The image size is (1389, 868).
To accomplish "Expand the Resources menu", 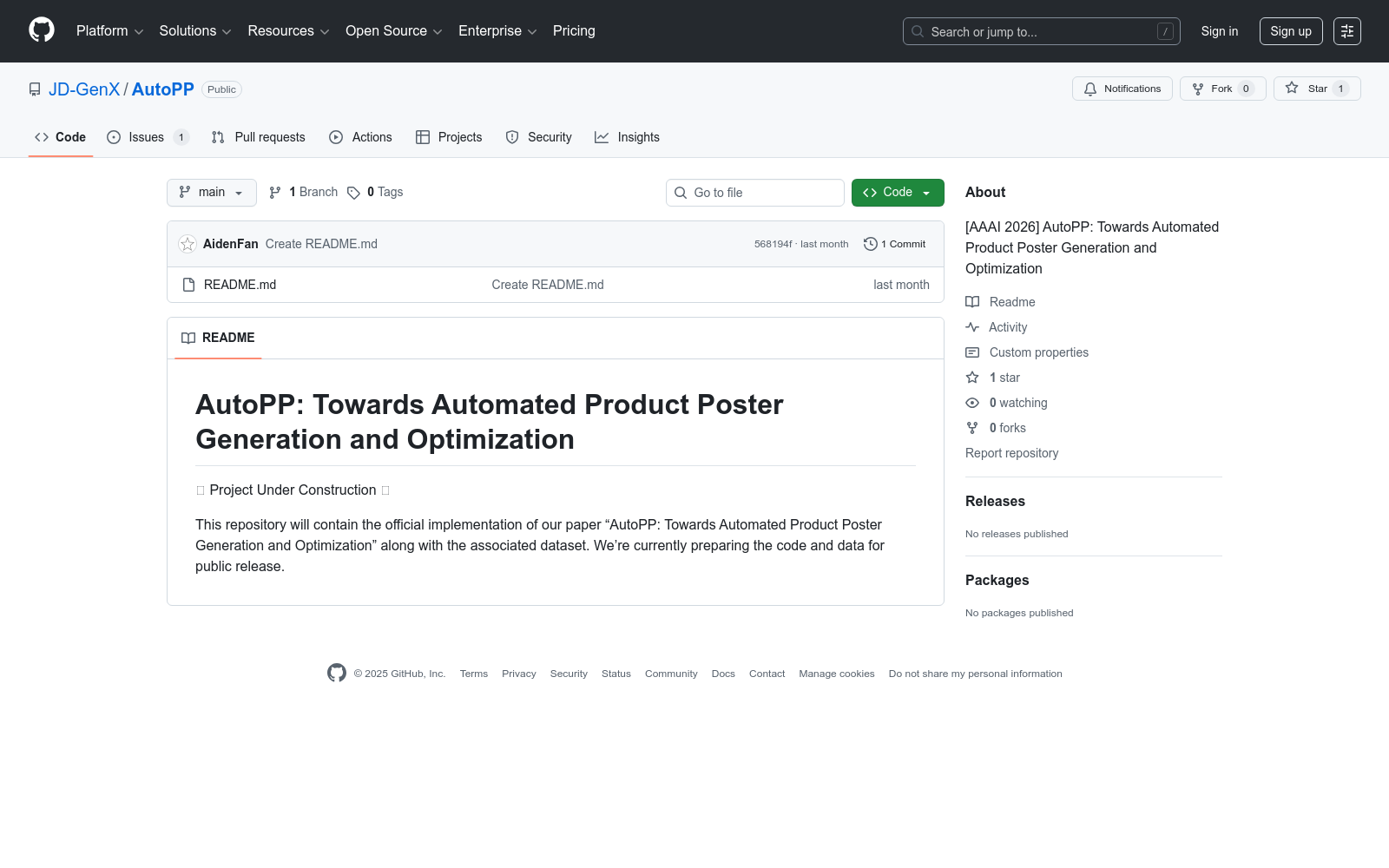I will (x=288, y=31).
